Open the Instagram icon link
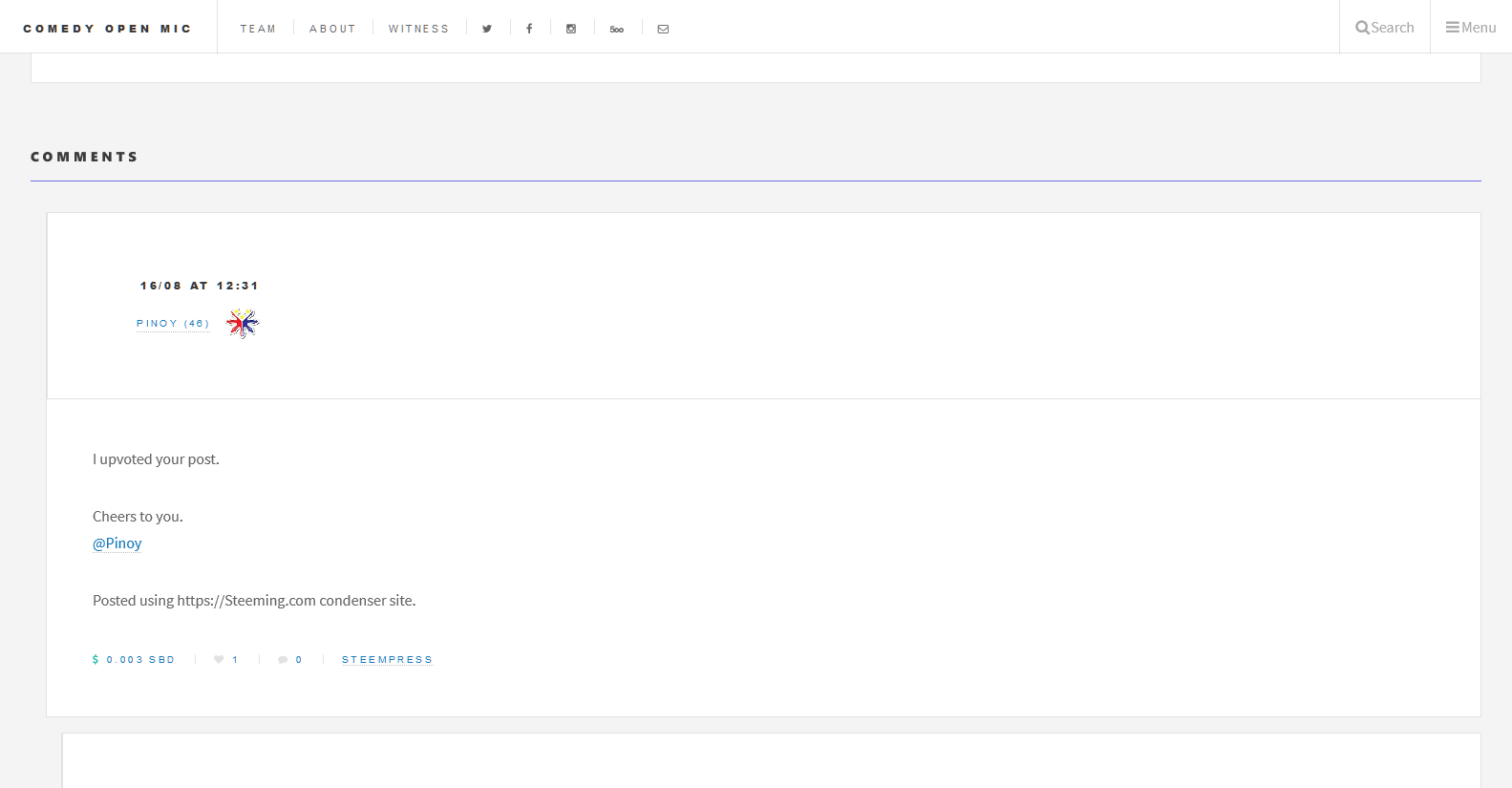Image resolution: width=1512 pixels, height=788 pixels. 571,29
